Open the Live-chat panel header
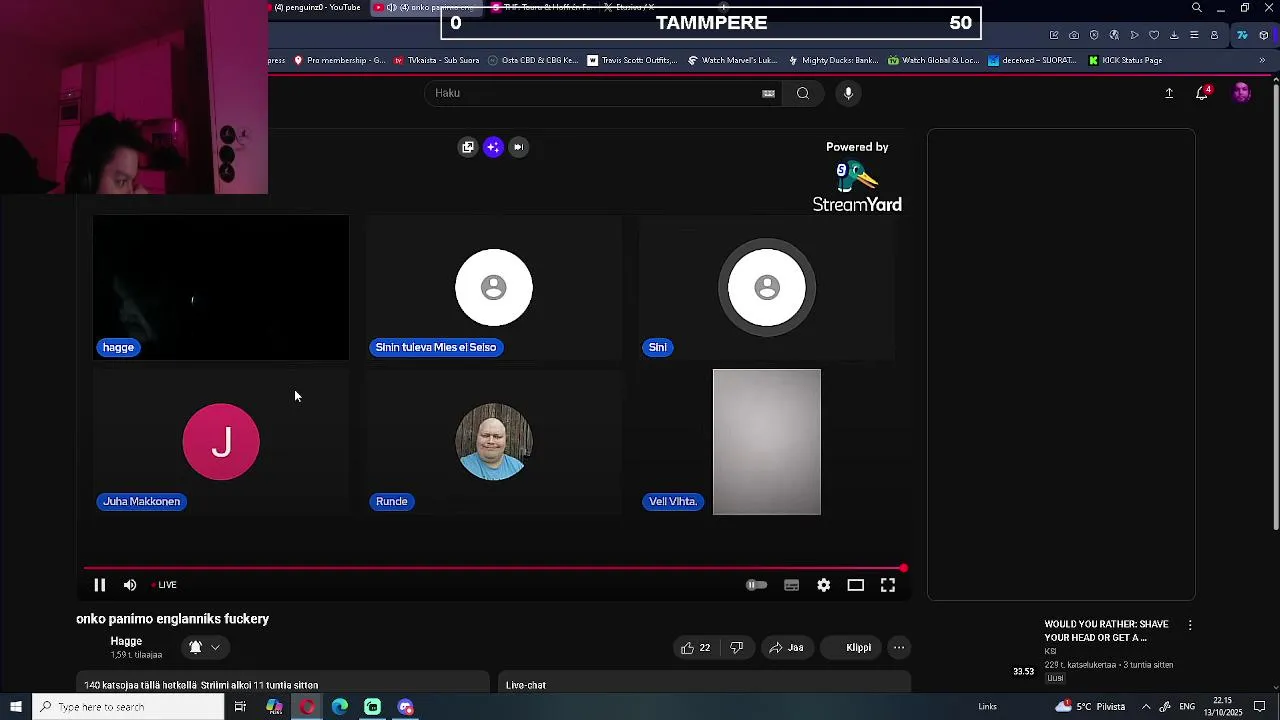Viewport: 1280px width, 720px height. coord(704,685)
